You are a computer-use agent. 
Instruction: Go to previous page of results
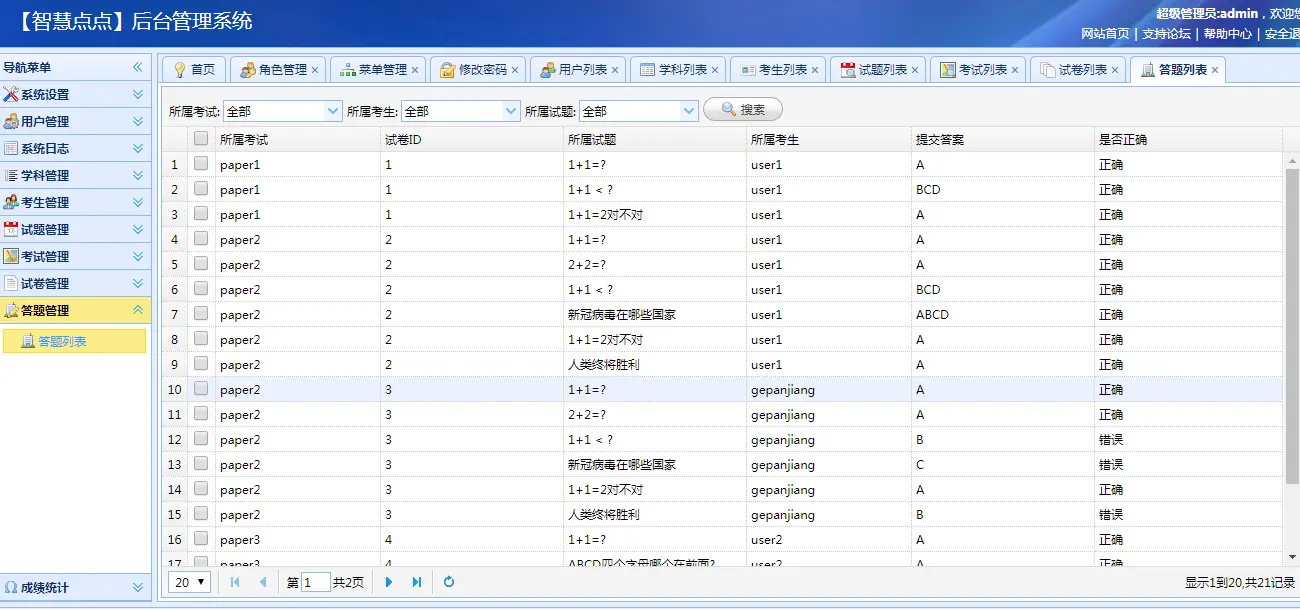click(x=263, y=582)
